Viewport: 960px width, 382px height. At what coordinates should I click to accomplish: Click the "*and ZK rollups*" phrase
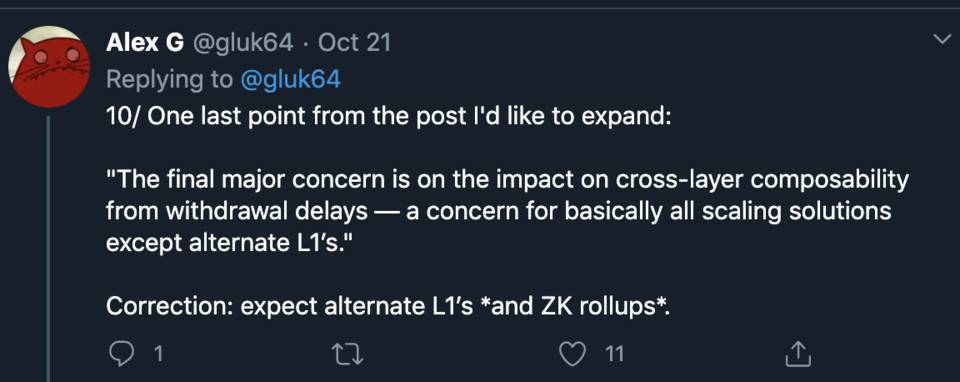(576, 306)
